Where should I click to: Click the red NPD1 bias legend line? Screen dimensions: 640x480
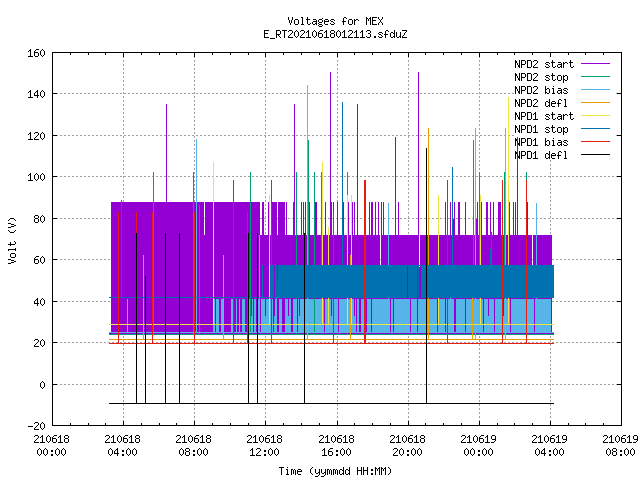(595, 142)
